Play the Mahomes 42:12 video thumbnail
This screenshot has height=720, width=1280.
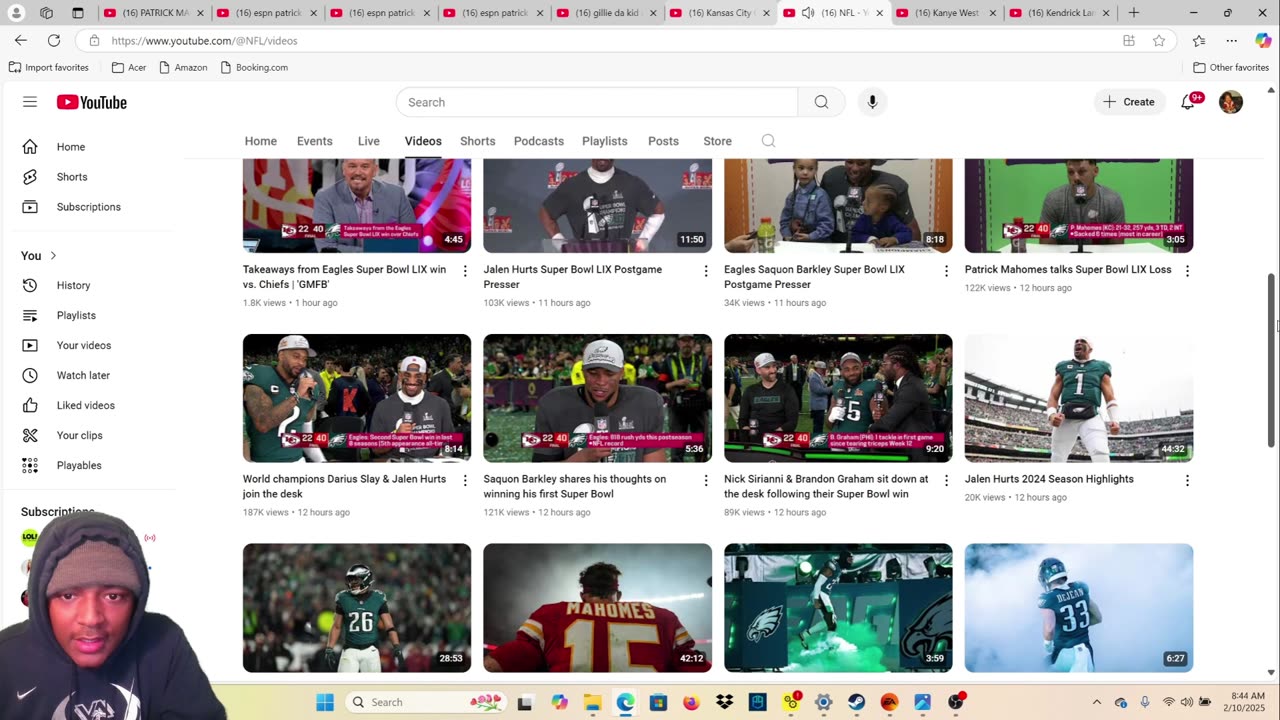[598, 608]
